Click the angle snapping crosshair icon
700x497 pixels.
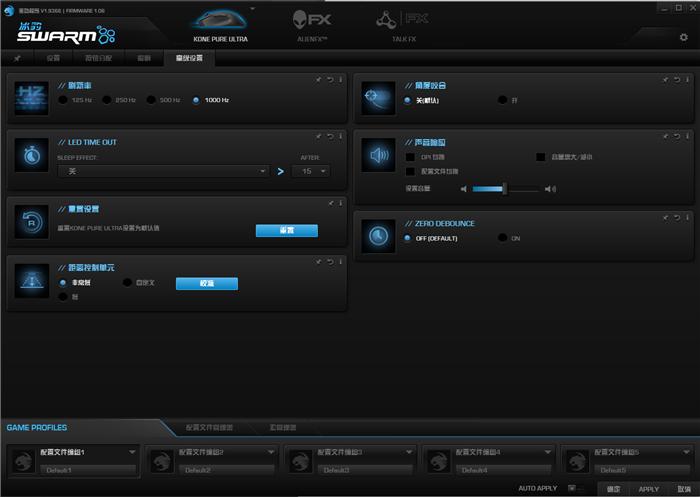(378, 98)
